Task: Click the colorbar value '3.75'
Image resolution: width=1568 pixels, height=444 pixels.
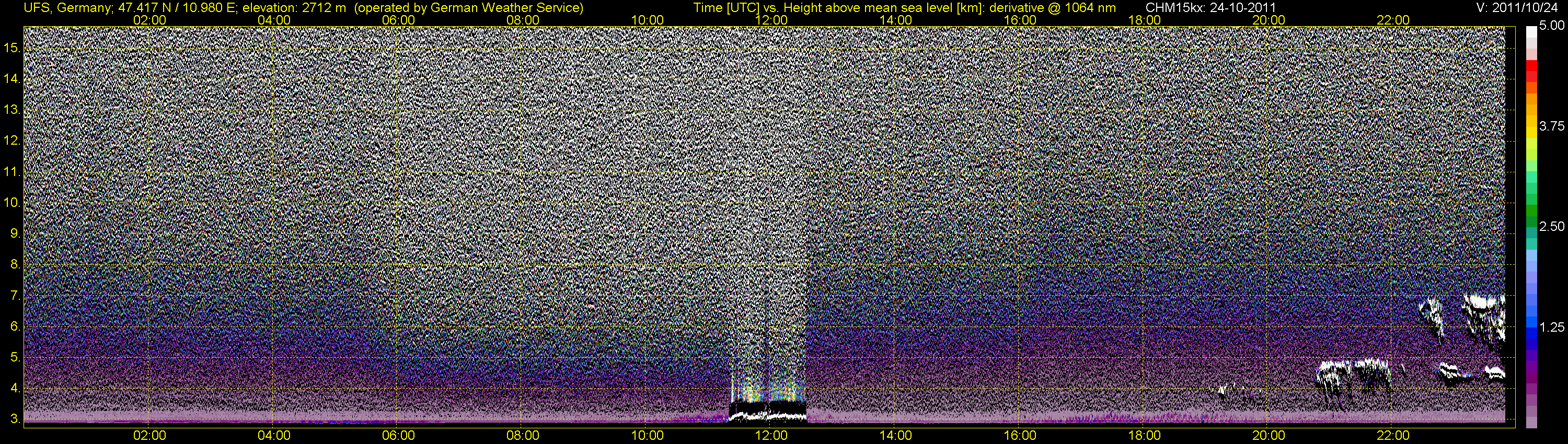Action: [1552, 126]
